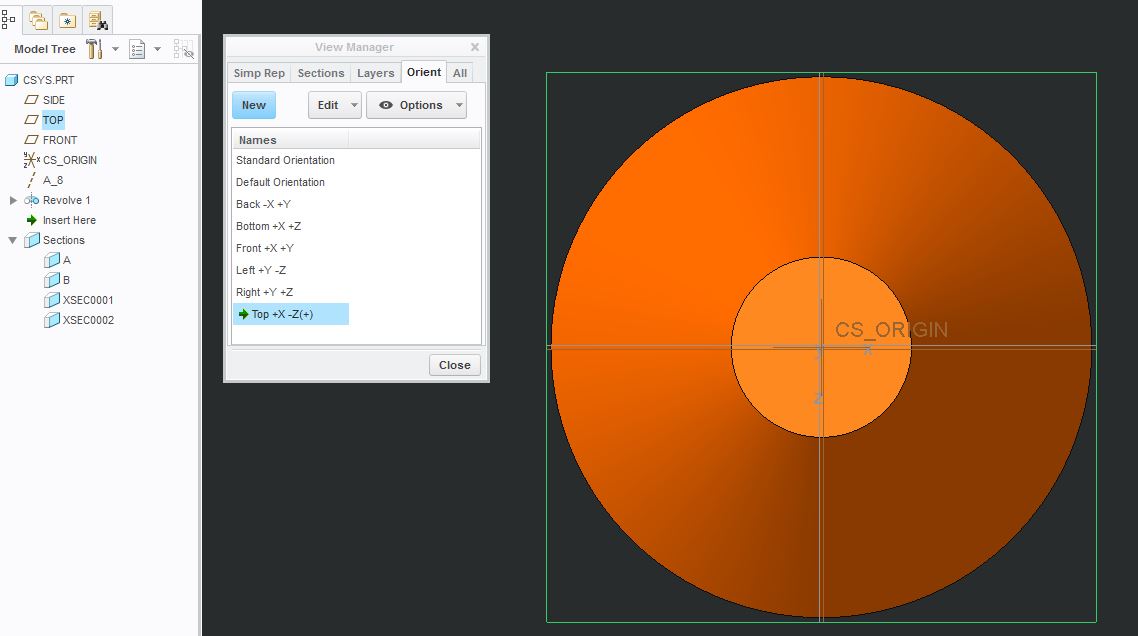Select the Left +Y -Z view

tap(261, 270)
